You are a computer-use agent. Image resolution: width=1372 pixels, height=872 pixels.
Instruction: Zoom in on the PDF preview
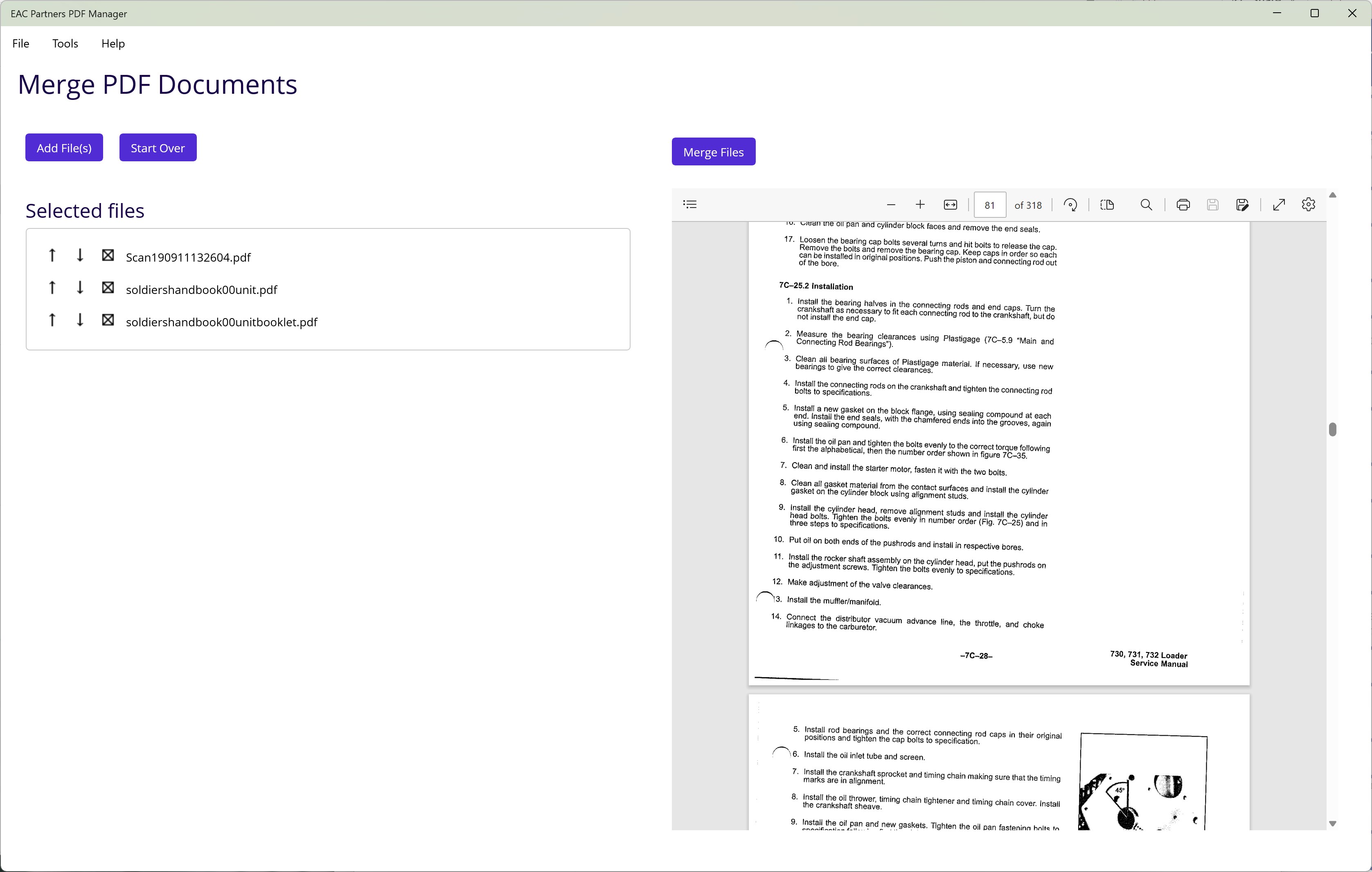[920, 205]
